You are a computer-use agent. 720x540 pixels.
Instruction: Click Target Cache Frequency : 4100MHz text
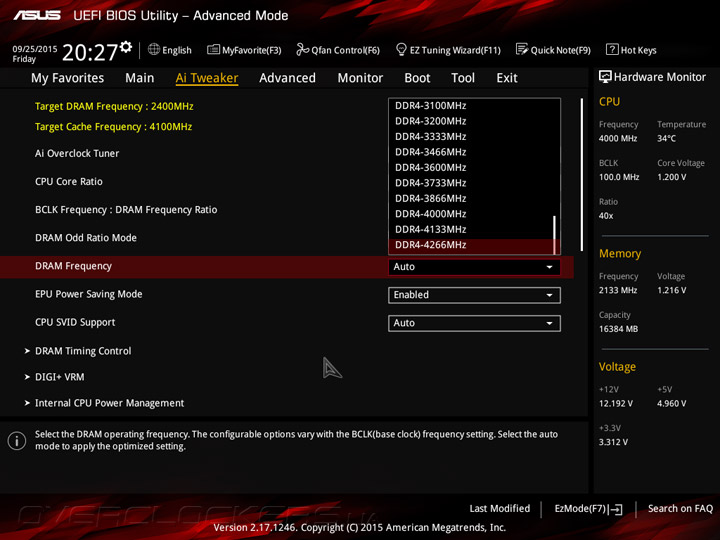[113, 127]
